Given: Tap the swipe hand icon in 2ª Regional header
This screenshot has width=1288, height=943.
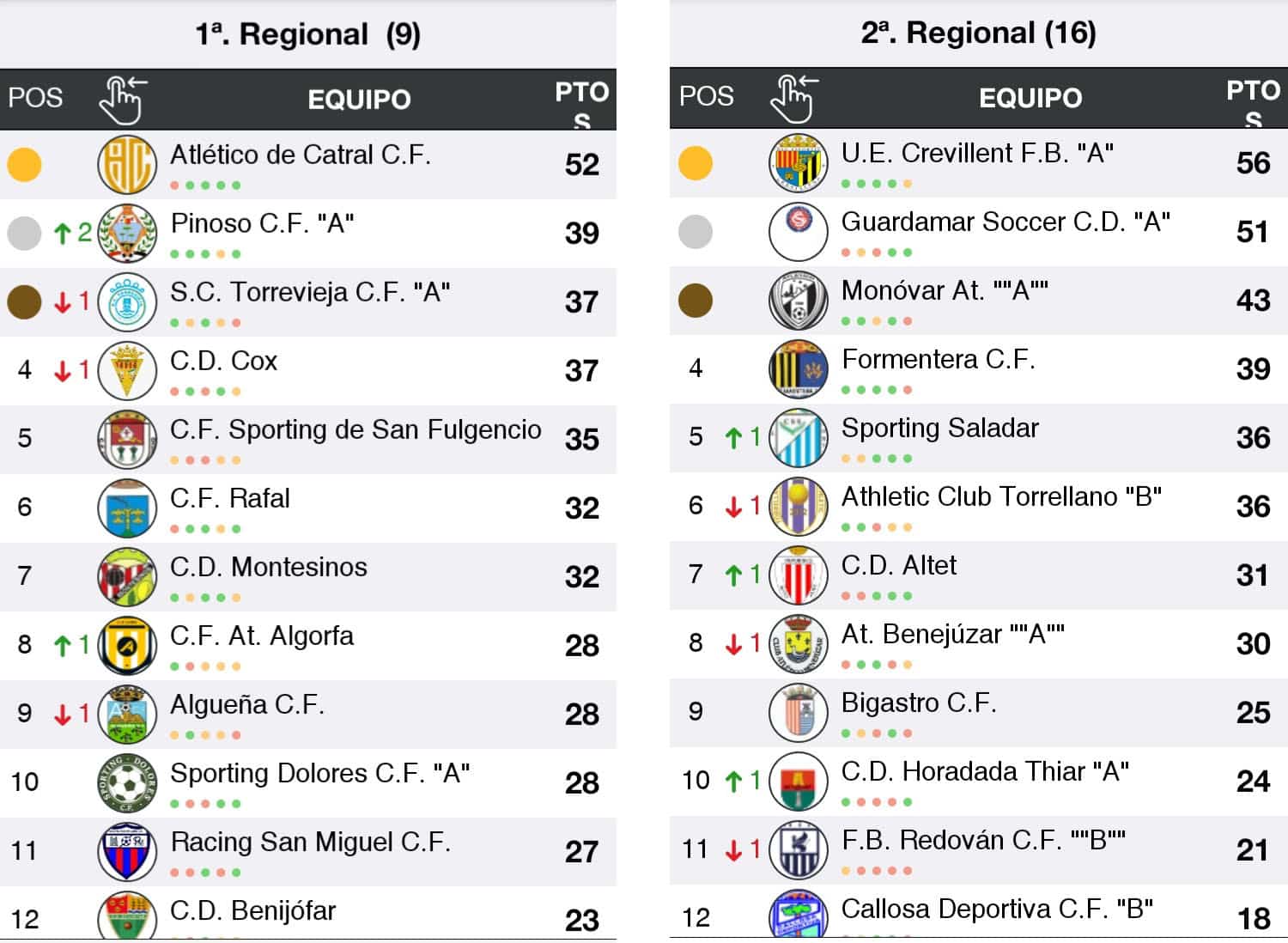Looking at the screenshot, I should point(793,98).
